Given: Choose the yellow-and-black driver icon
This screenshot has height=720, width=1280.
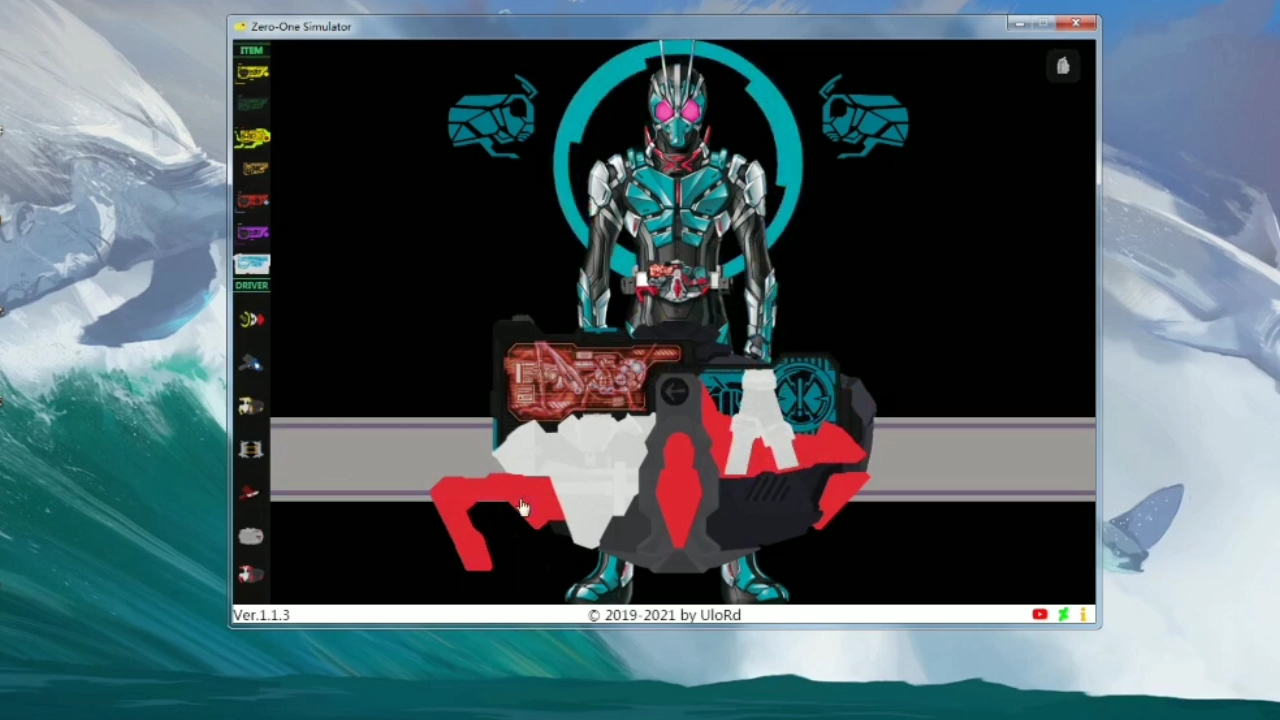Looking at the screenshot, I should [x=252, y=406].
